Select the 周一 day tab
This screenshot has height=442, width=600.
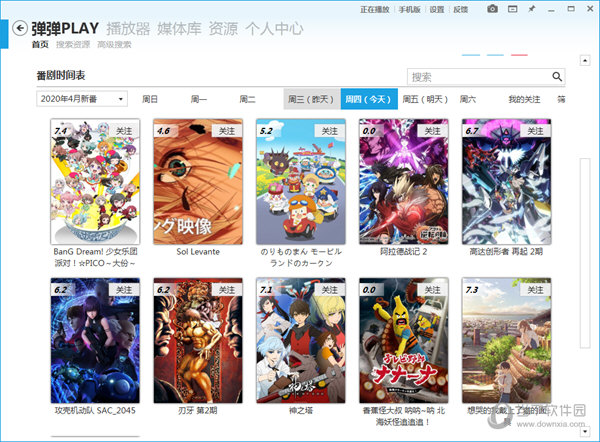pyautogui.click(x=199, y=99)
